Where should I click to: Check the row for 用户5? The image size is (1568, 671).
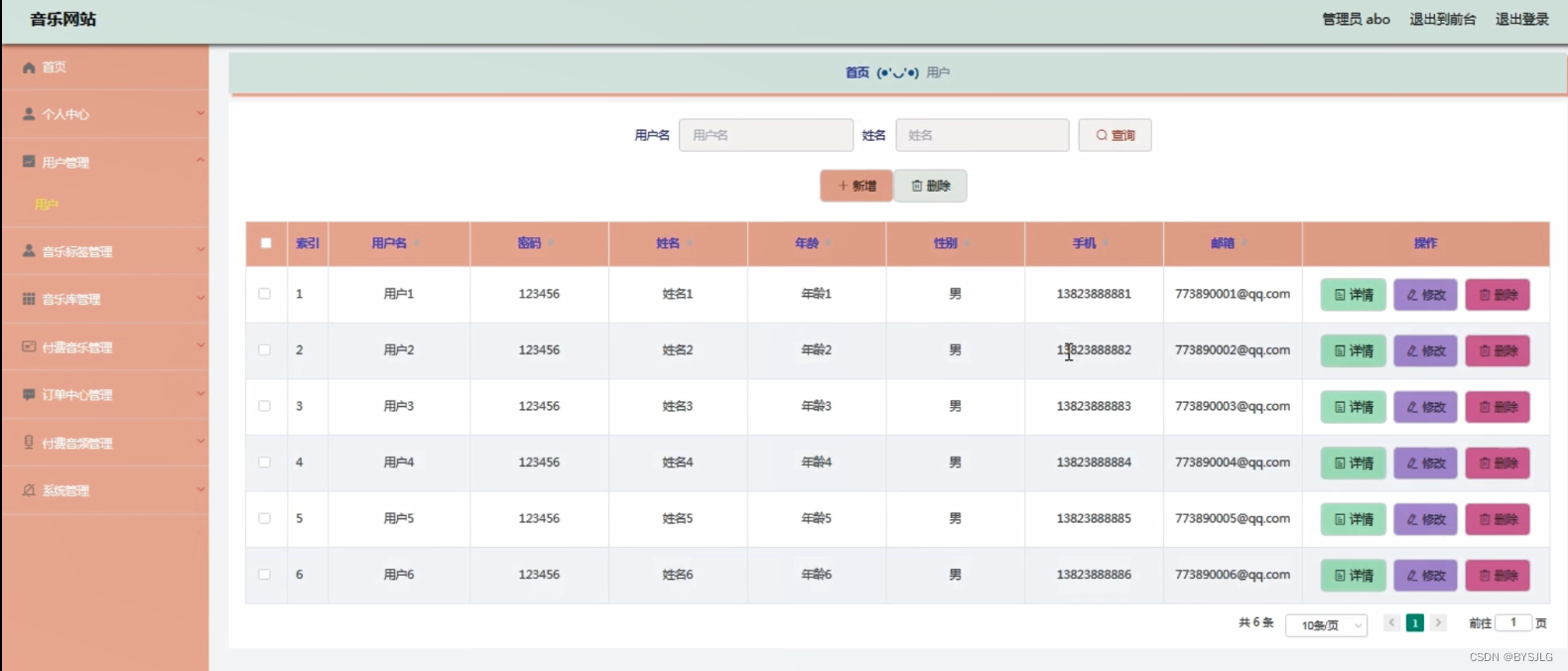pyautogui.click(x=264, y=518)
